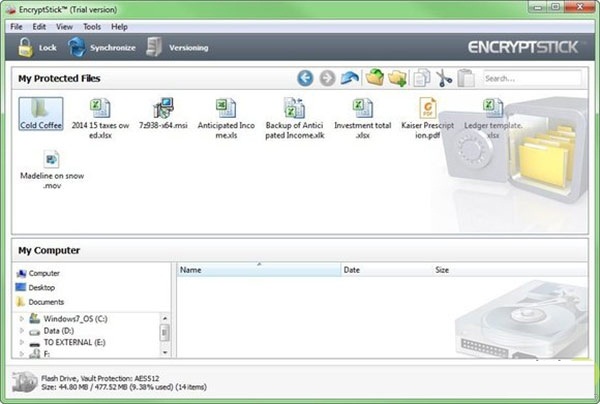600x404 pixels.
Task: Click the scissors cut icon
Action: point(444,78)
